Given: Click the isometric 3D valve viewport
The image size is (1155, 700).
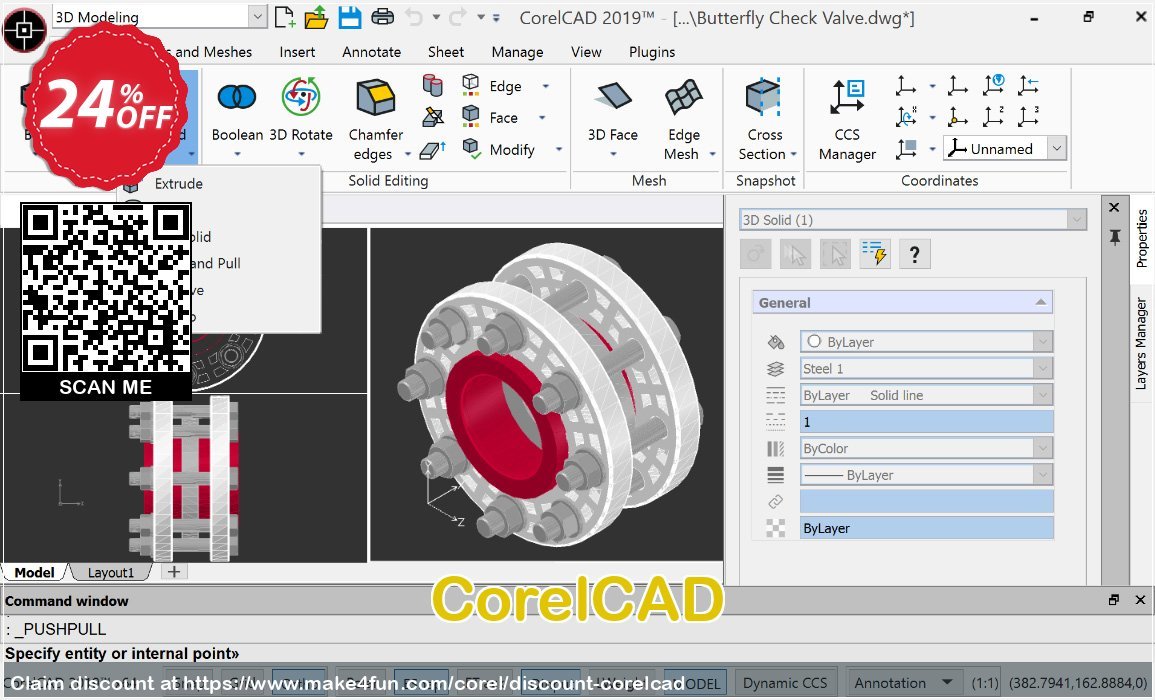Looking at the screenshot, I should (547, 394).
